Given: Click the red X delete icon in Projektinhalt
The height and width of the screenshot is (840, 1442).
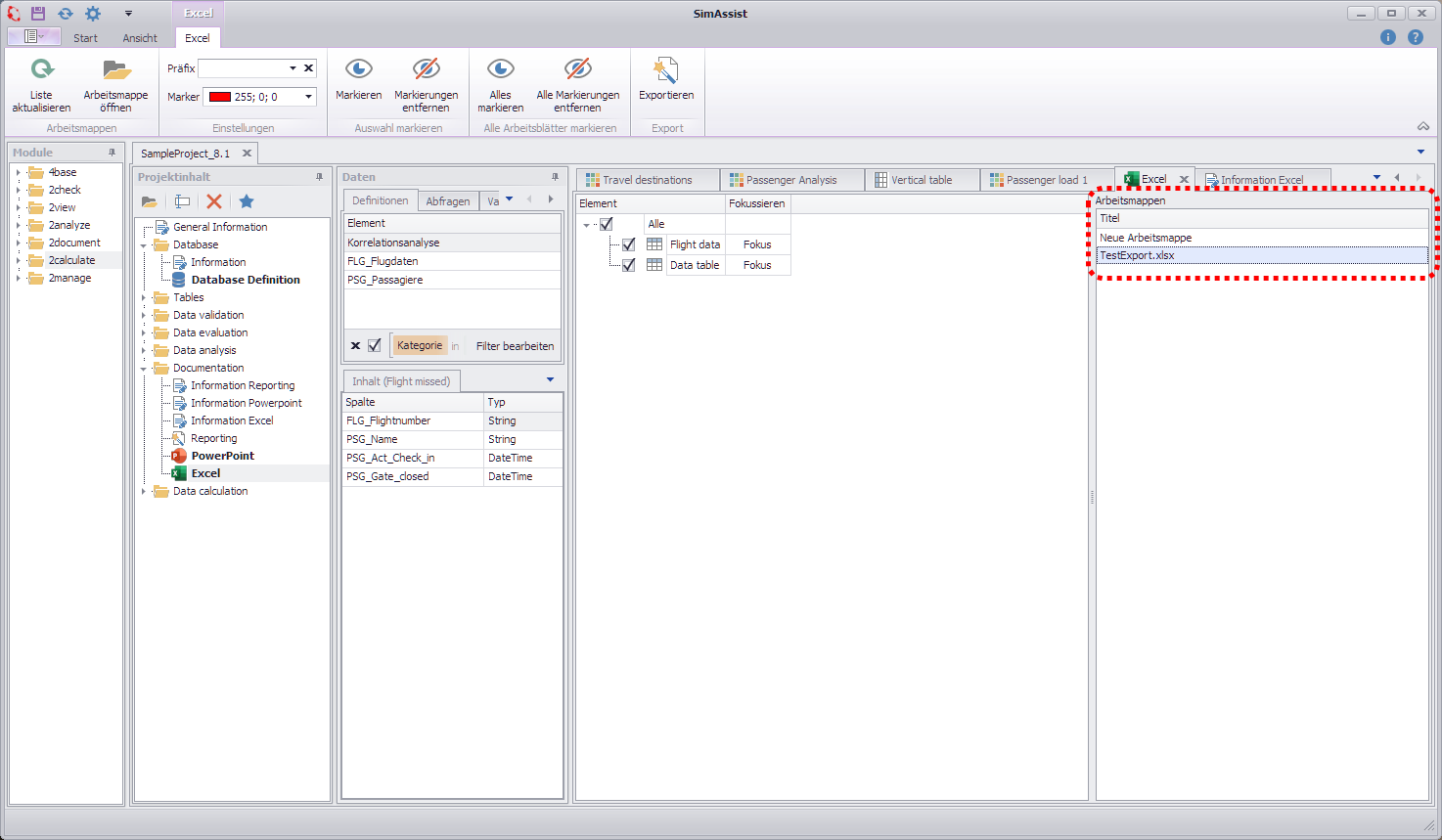Looking at the screenshot, I should (214, 200).
